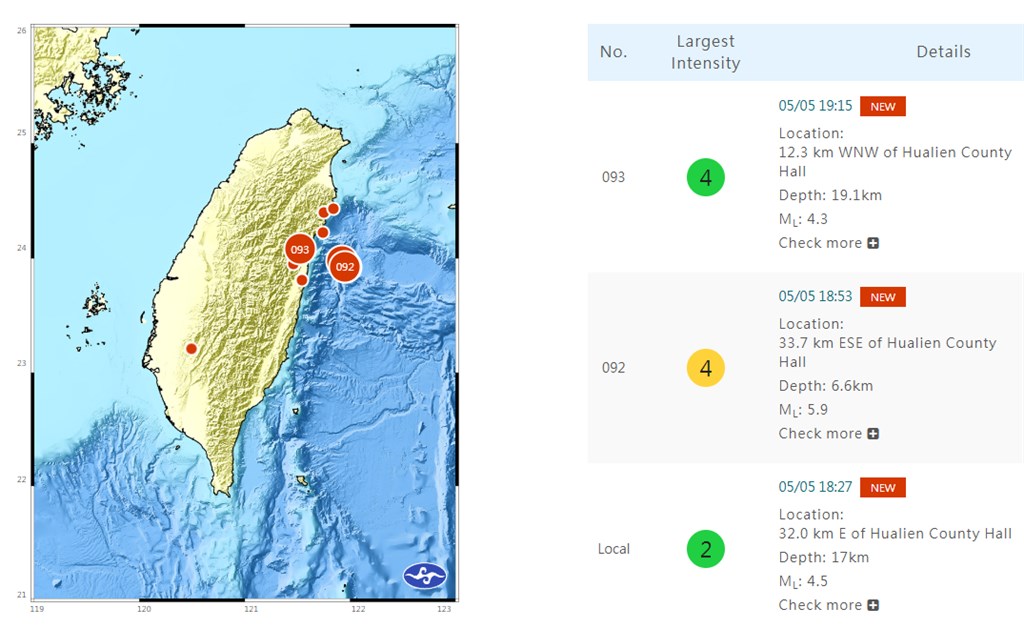
Task: Click green intensity 4 circle for earthquake 093
Action: tap(705, 178)
